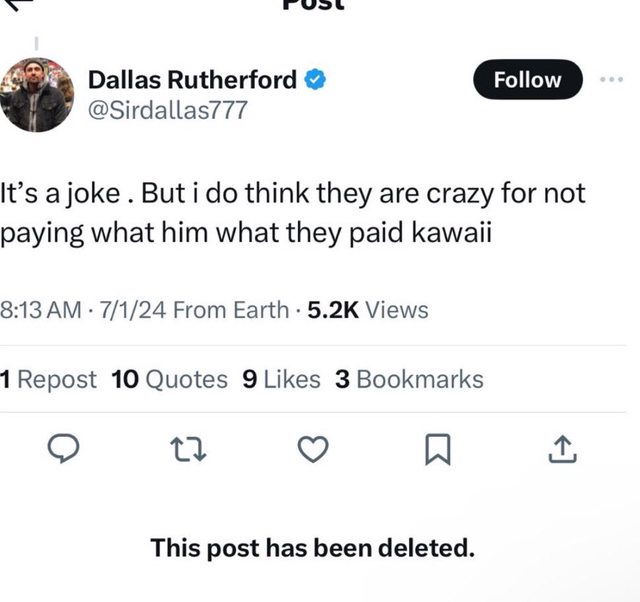Click the 5.2K Views count
Image resolution: width=640 pixels, height=602 pixels.
pyautogui.click(x=367, y=310)
